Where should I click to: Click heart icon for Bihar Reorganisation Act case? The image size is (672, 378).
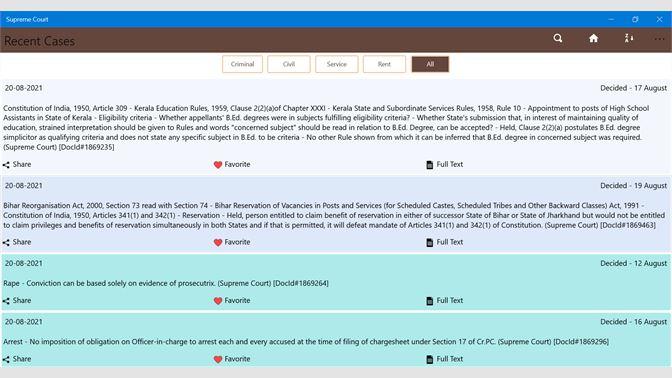218,242
